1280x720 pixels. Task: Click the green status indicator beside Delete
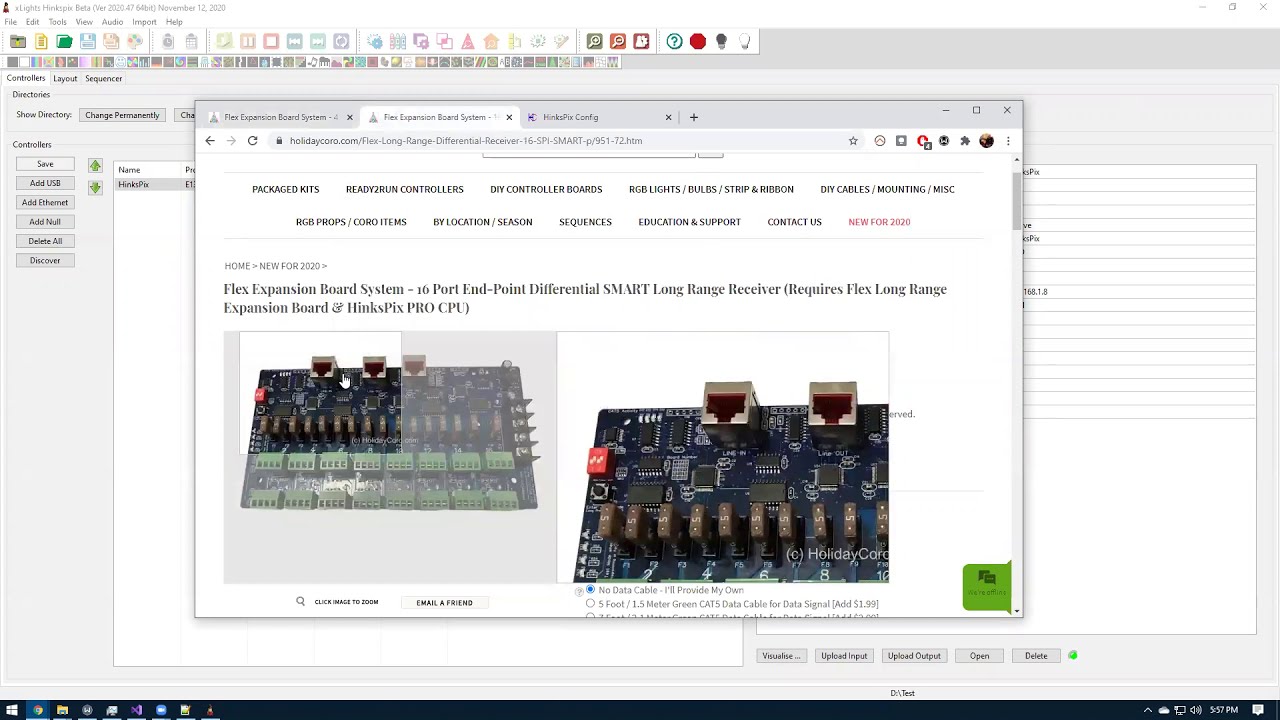point(1073,656)
